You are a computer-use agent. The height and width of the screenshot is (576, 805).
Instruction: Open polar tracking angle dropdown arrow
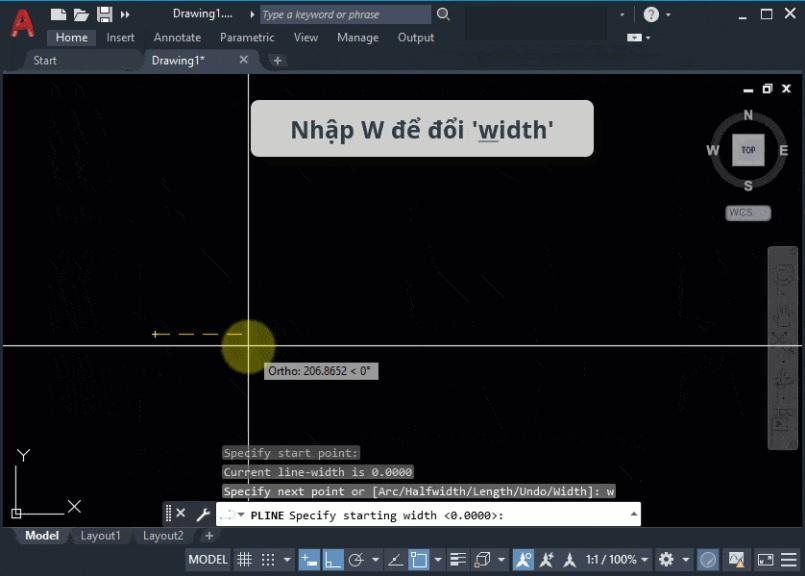tap(375, 560)
